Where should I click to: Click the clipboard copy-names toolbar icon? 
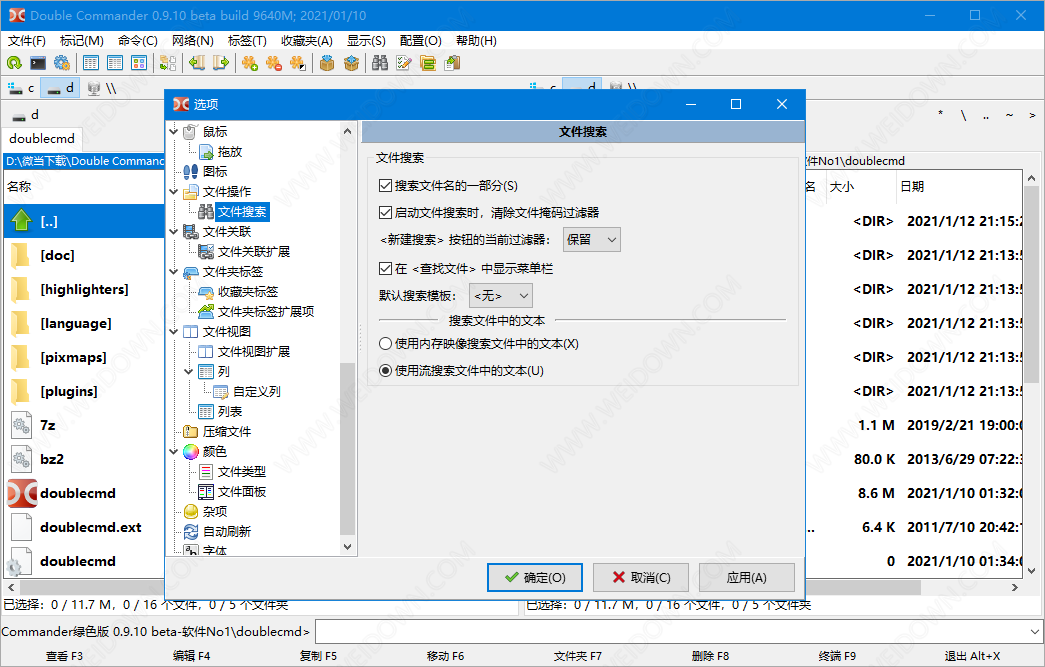(453, 63)
